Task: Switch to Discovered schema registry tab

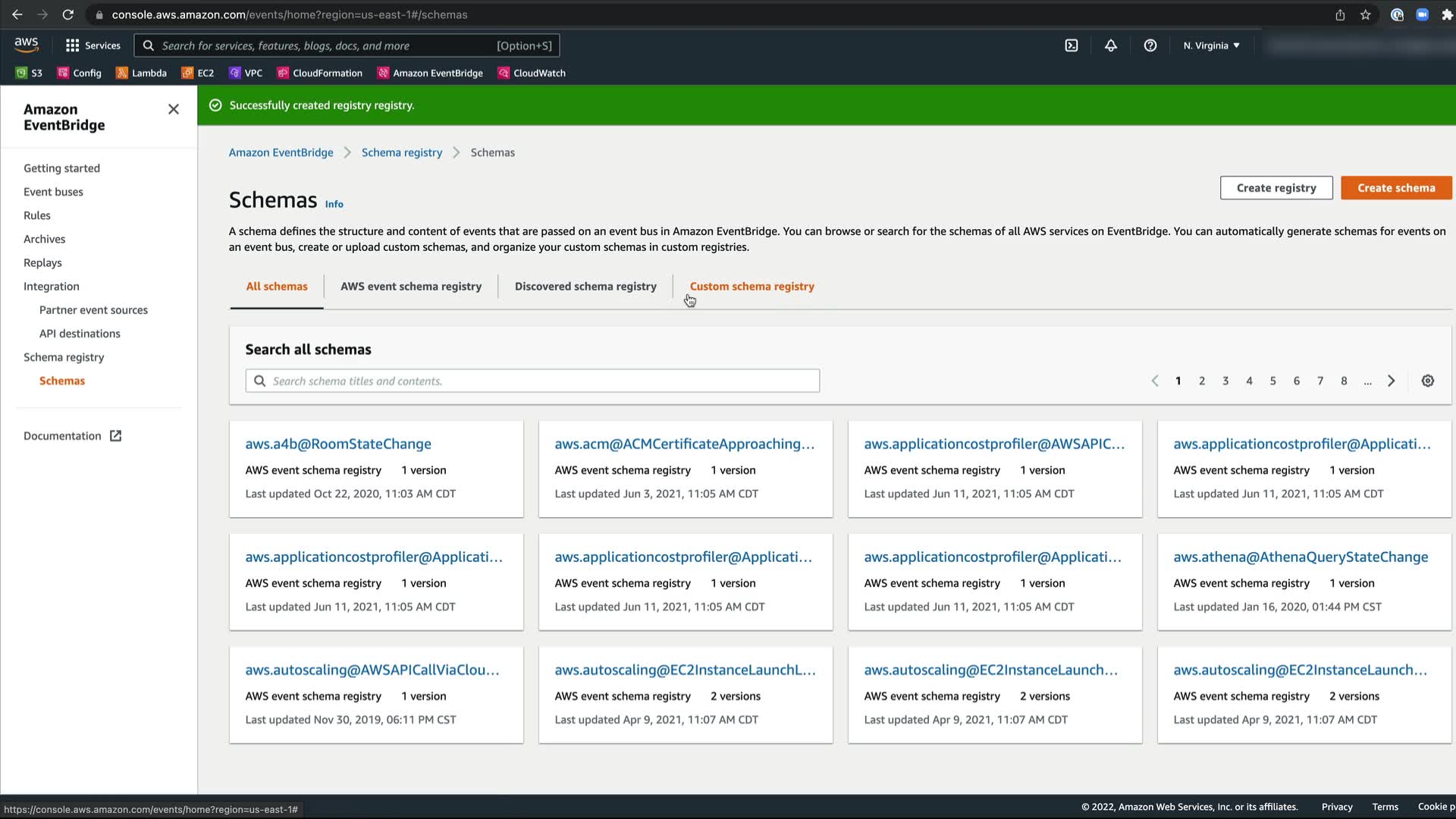Action: [585, 286]
